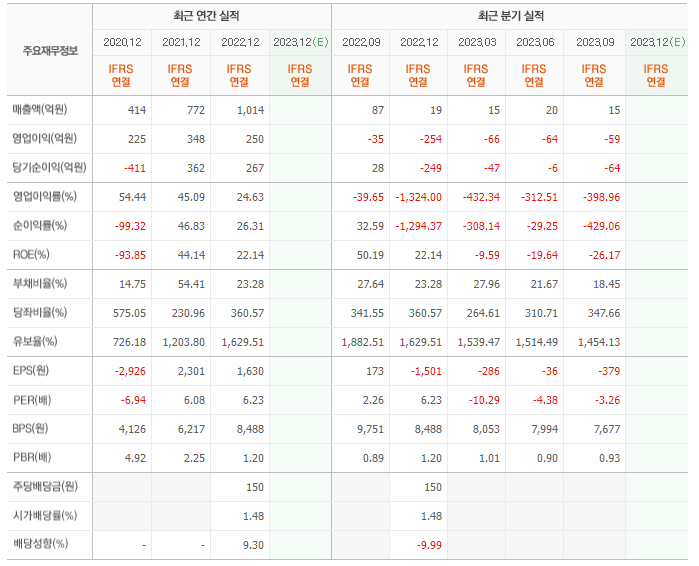Screen dimensions: 699x566
Task: Click the -6.94 PER value
Action: 133,400
